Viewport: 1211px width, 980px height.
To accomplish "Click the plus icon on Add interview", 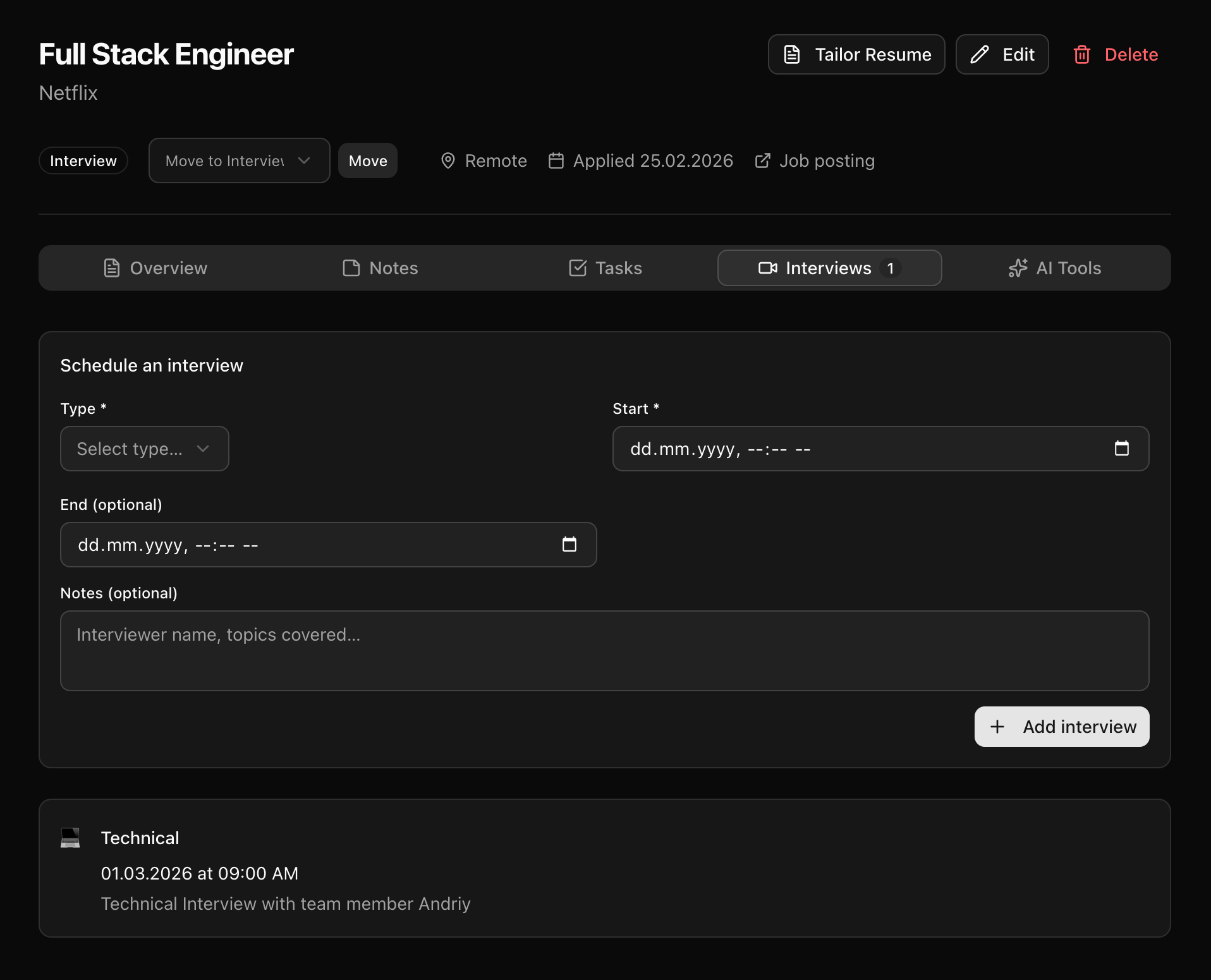I will (x=997, y=727).
